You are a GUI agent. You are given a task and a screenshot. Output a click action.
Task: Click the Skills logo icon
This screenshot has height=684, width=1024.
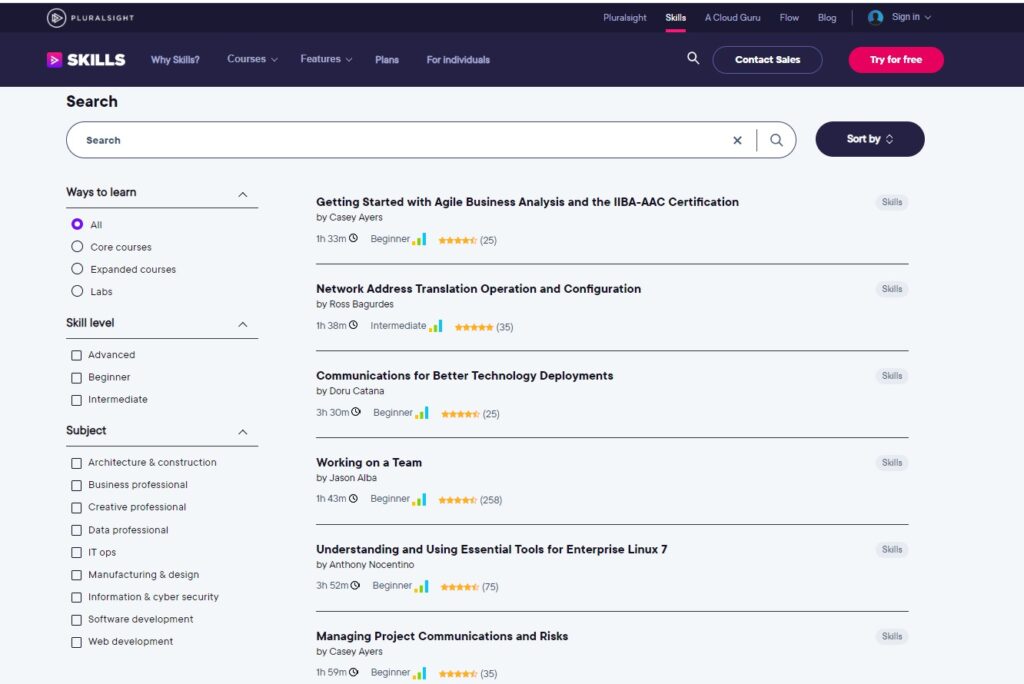[x=54, y=60]
